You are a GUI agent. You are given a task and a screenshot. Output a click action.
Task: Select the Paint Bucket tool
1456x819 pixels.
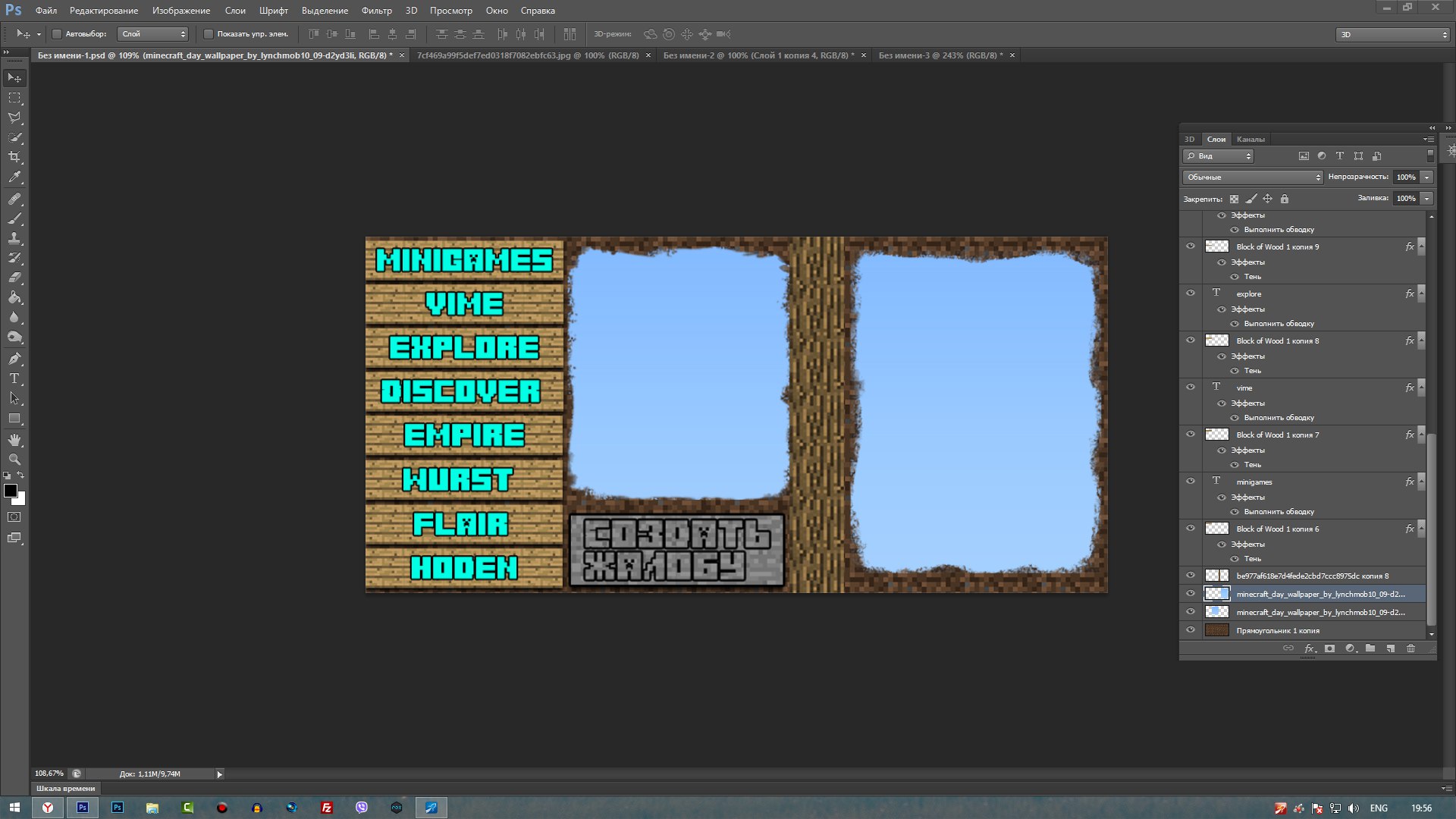pos(14,297)
